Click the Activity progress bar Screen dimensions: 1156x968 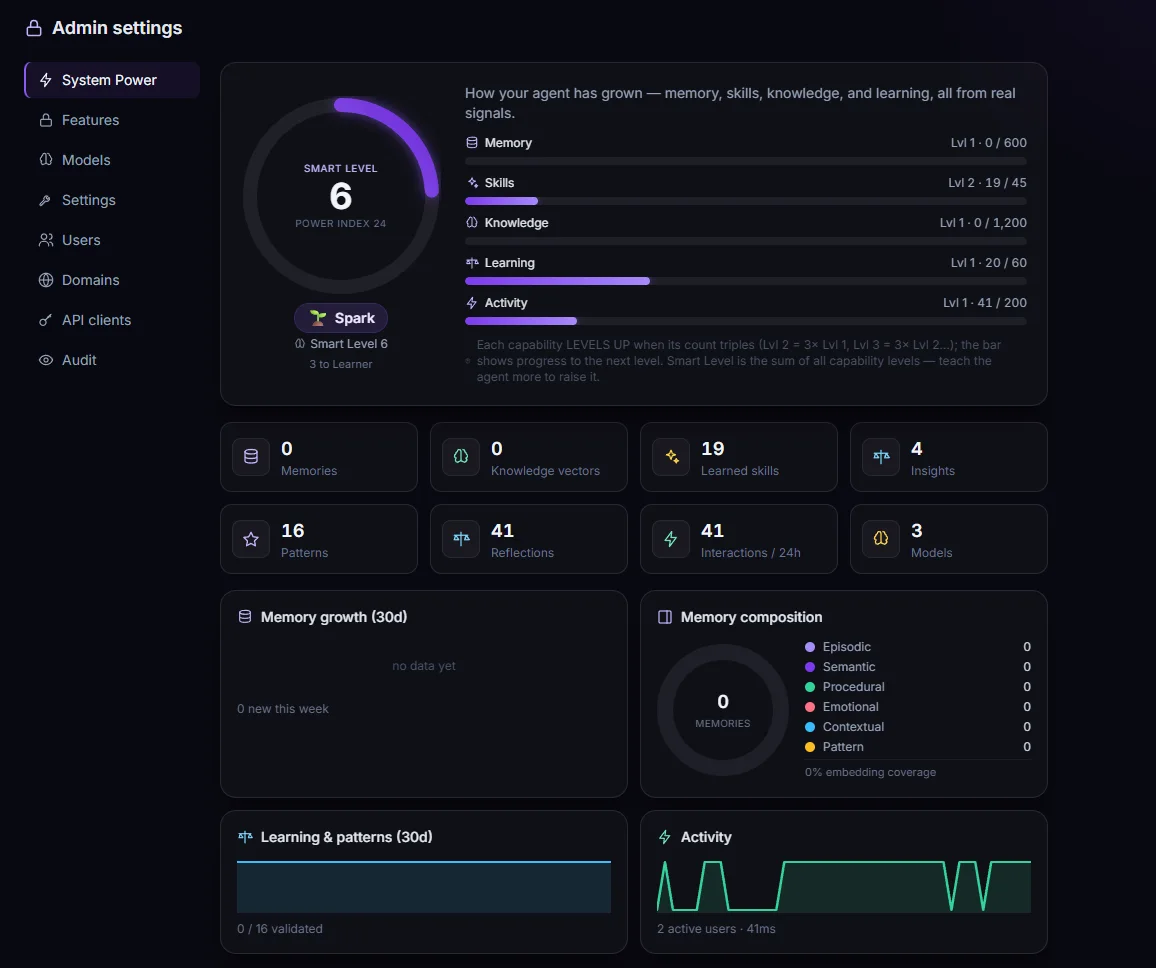745,321
